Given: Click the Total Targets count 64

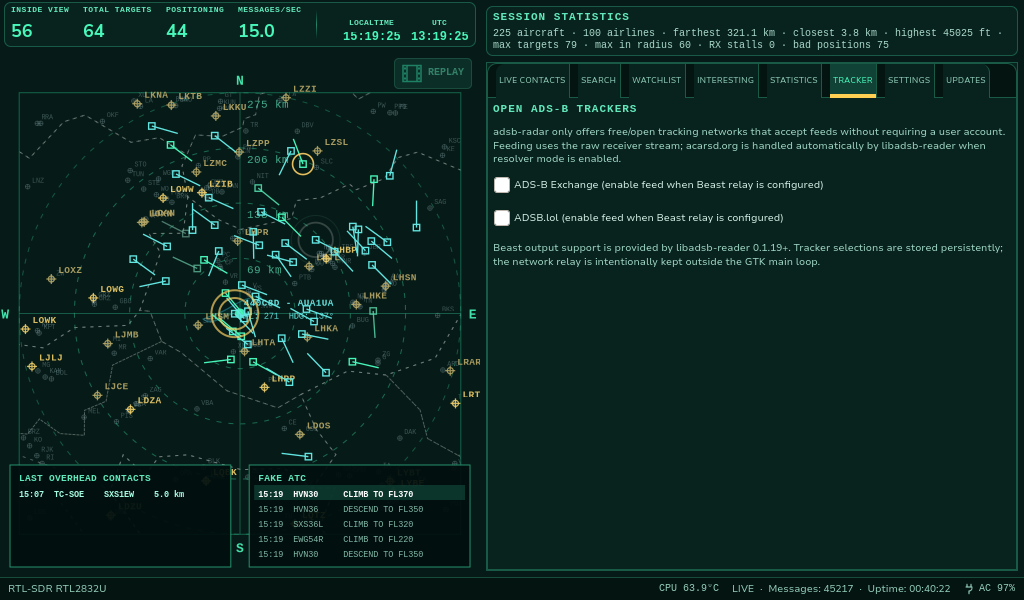Looking at the screenshot, I should pyautogui.click(x=93, y=31).
